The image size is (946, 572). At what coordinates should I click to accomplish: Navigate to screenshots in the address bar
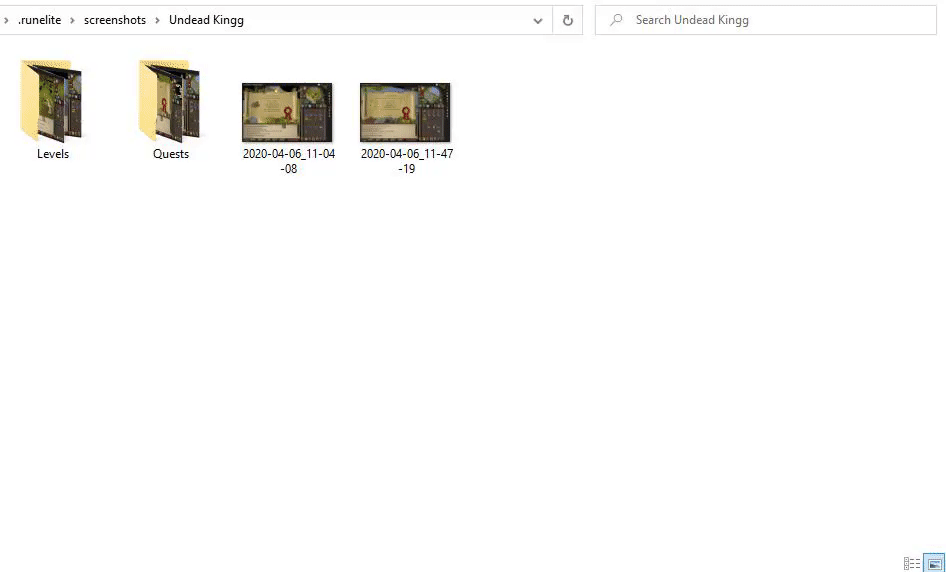coord(115,20)
